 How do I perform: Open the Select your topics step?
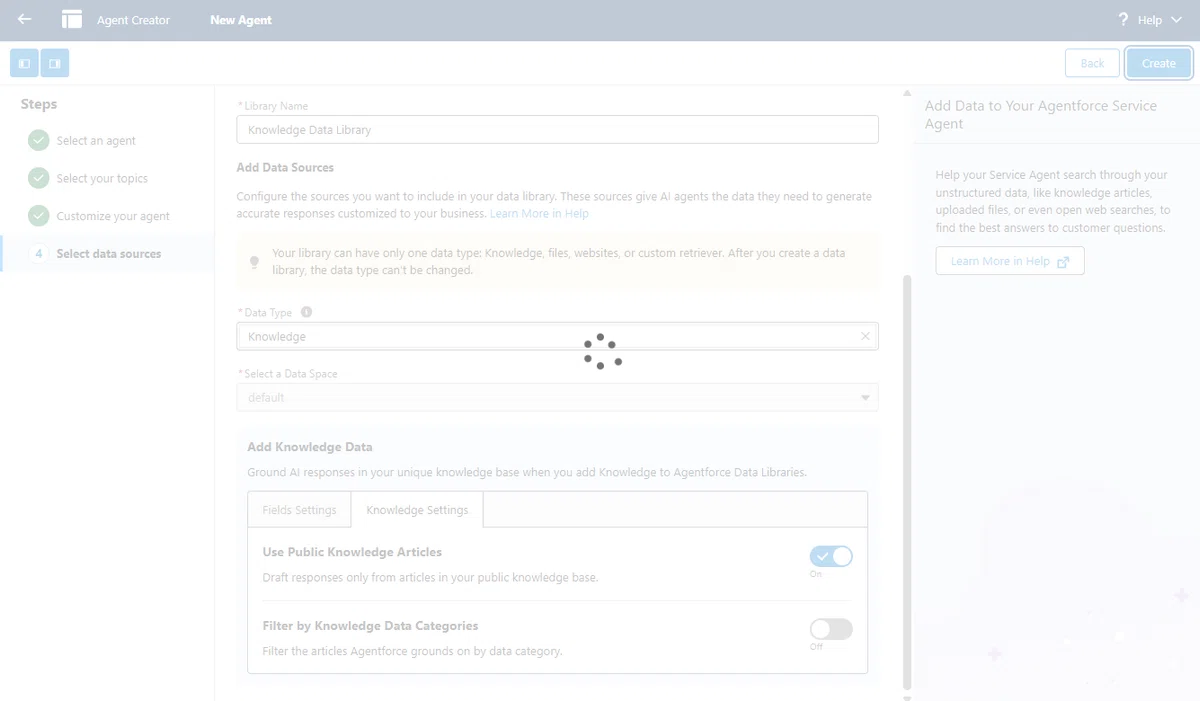[102, 178]
